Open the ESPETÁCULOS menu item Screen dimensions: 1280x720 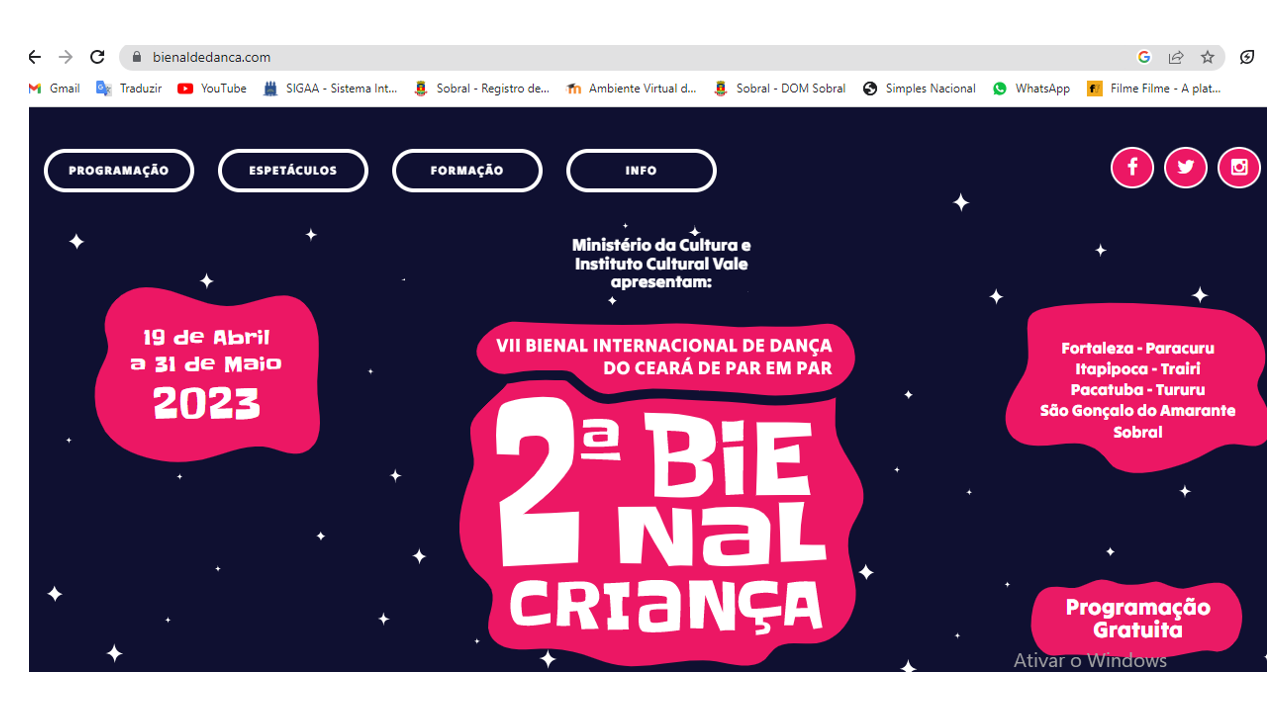293,170
